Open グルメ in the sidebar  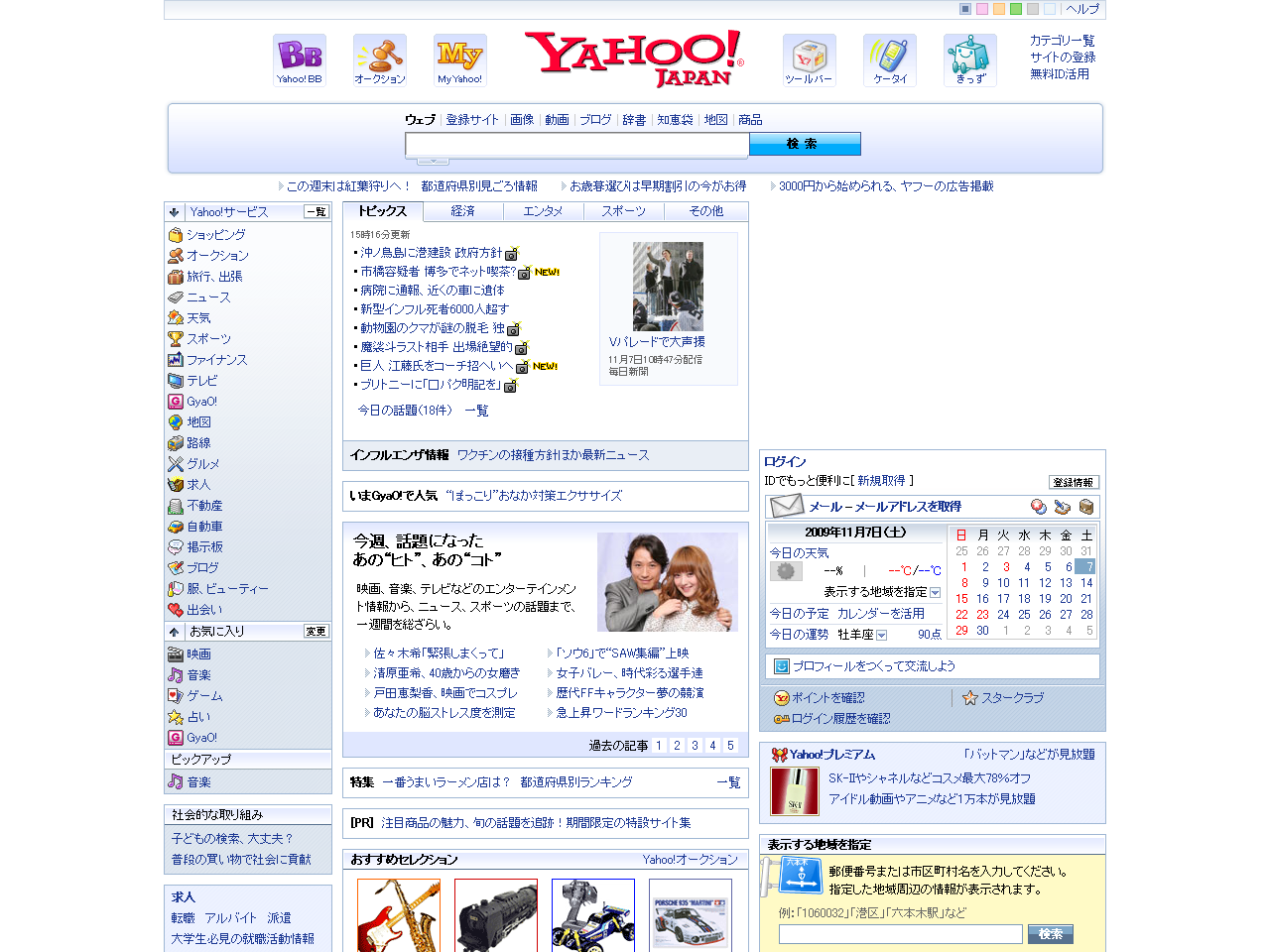click(203, 464)
